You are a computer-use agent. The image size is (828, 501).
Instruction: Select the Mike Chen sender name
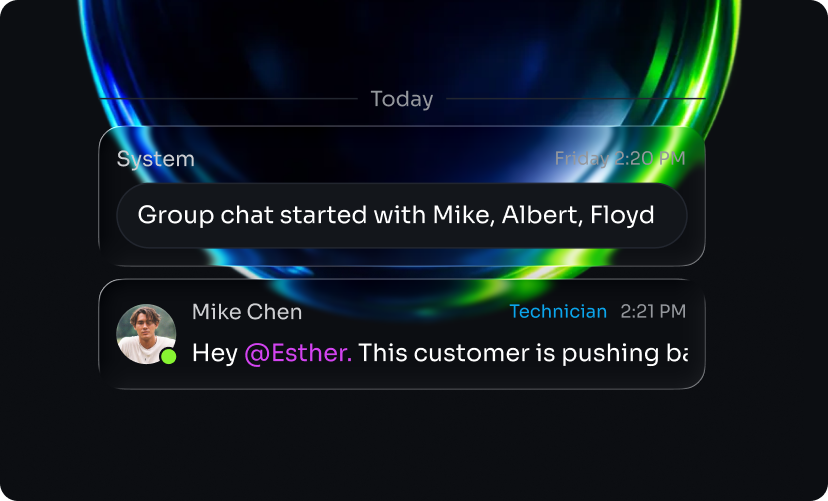247,311
